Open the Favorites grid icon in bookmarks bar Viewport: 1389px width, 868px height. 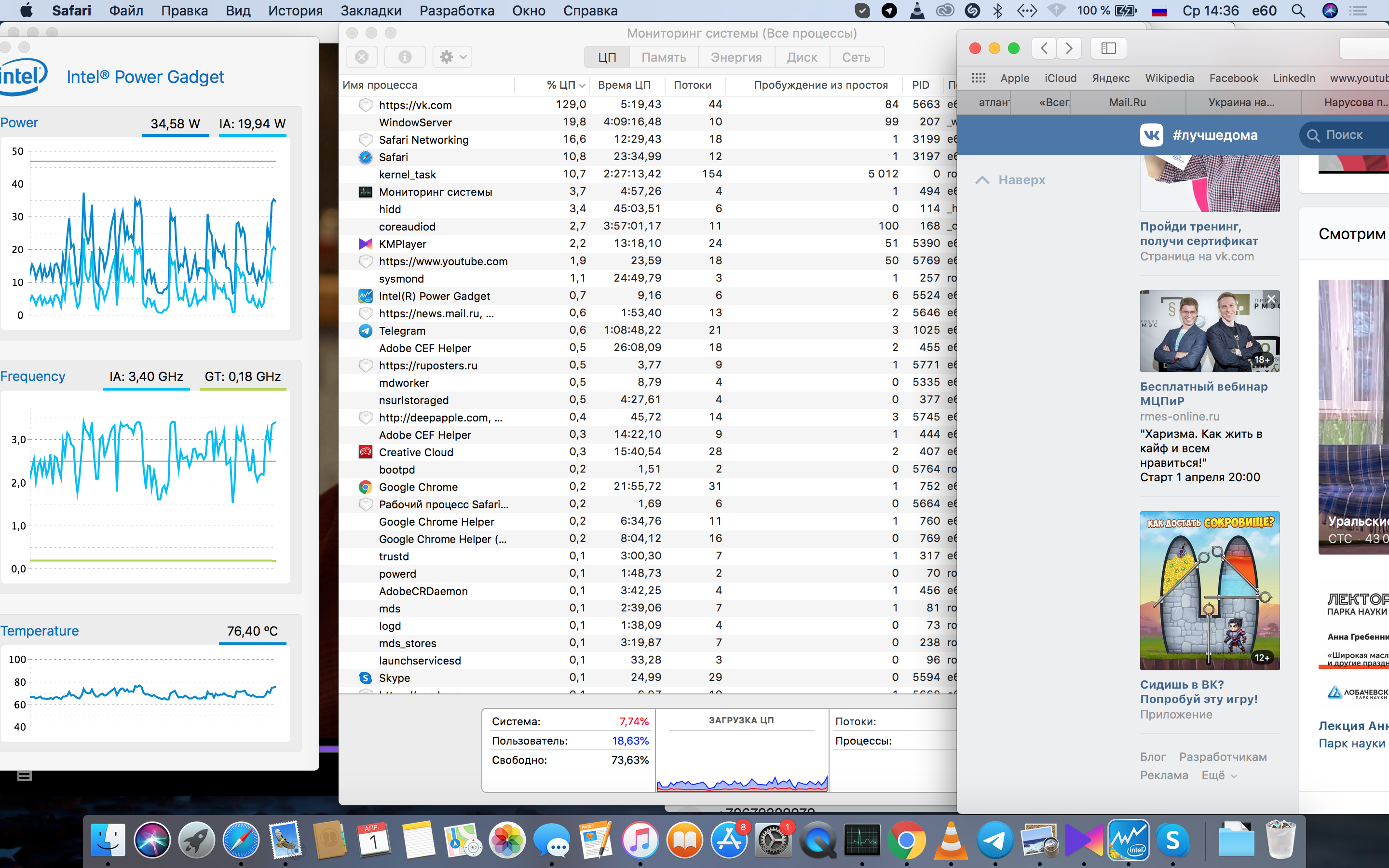[978, 78]
